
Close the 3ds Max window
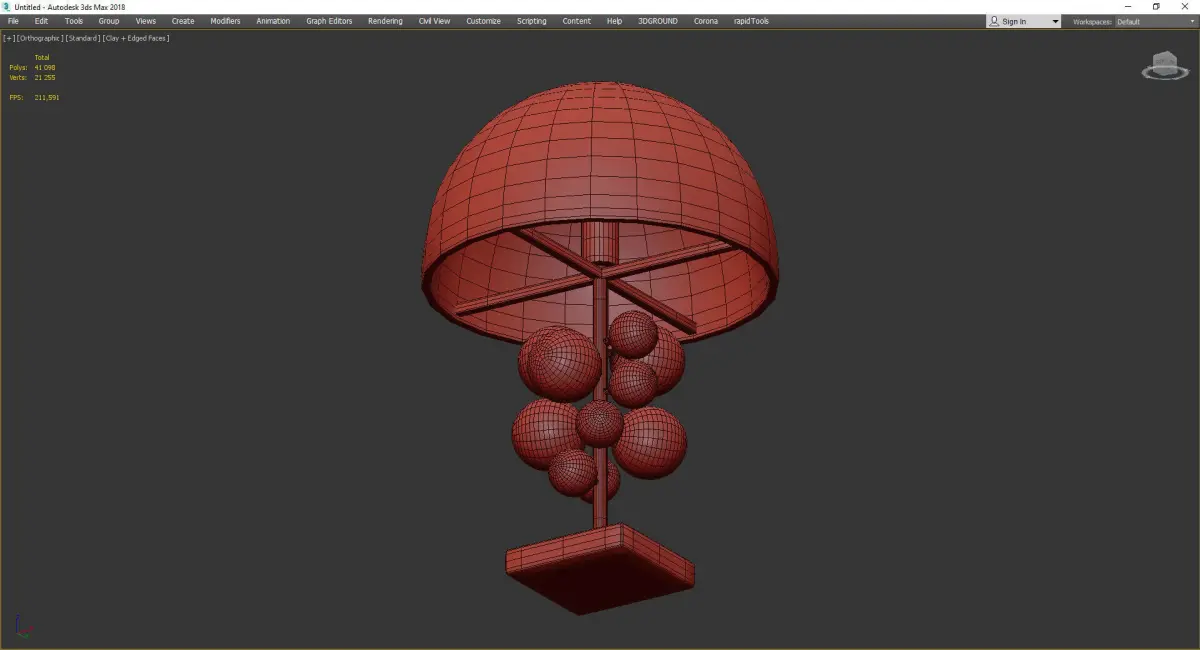[1185, 7]
